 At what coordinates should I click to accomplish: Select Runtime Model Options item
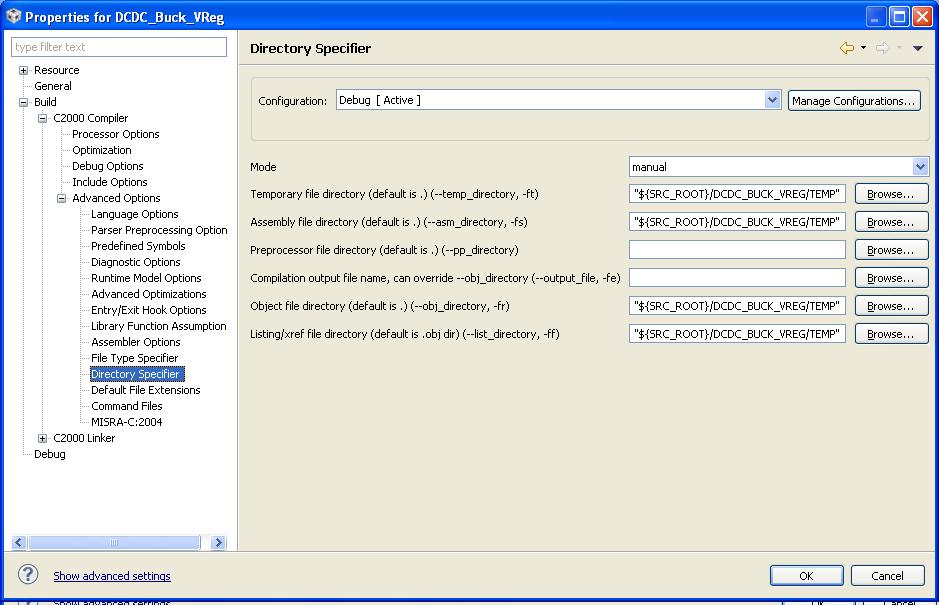pyautogui.click(x=146, y=278)
